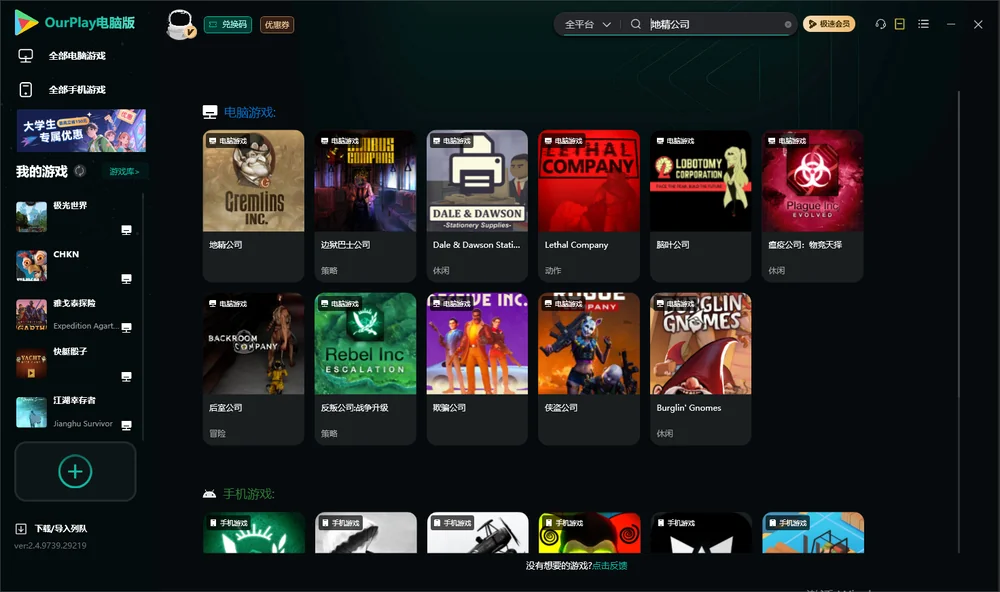Image resolution: width=1000 pixels, height=592 pixels.
Task: Click PC icon beside Expedition Agartha
Action: tap(126, 327)
